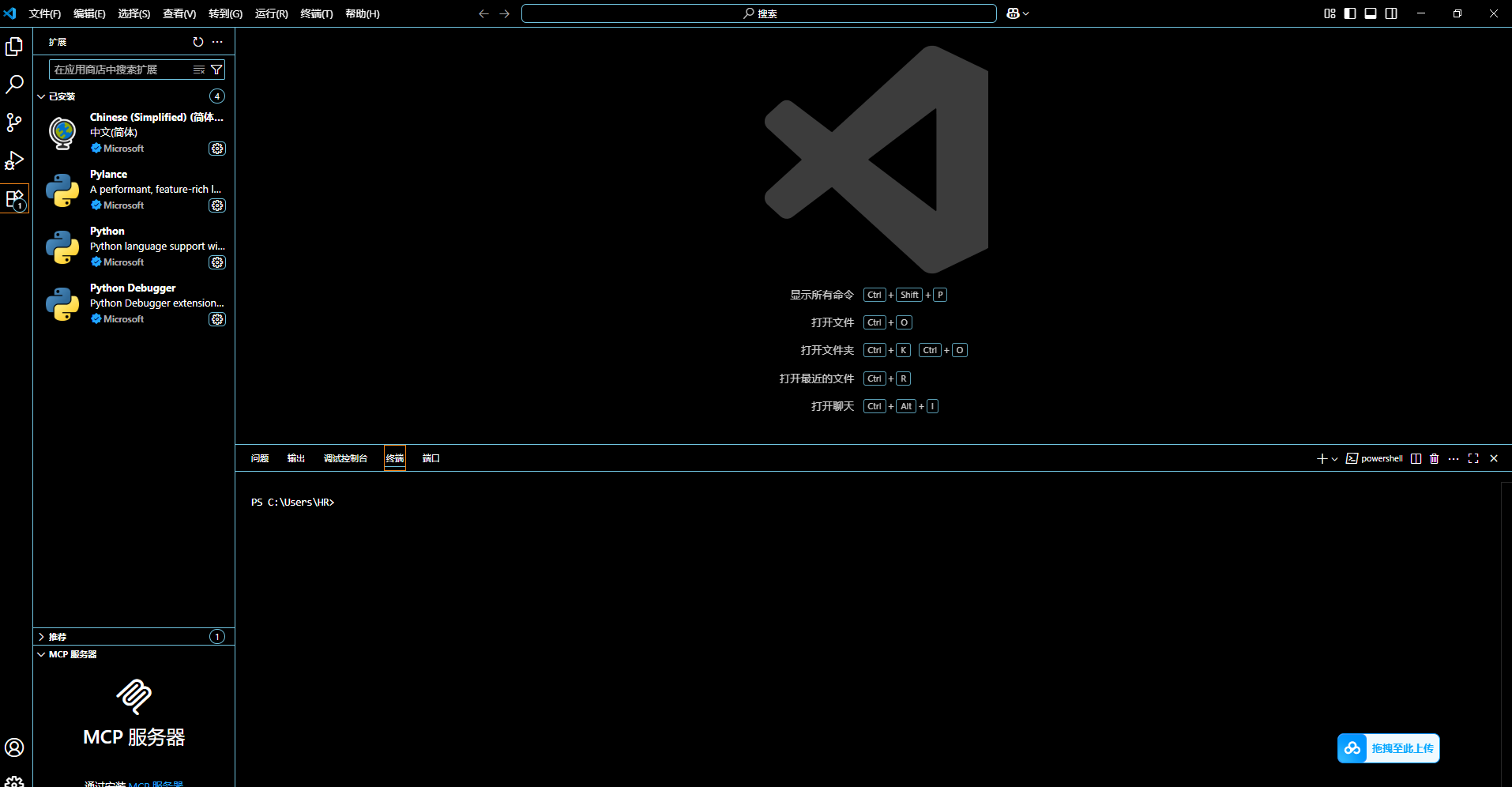Manage the Pylance extension gear
The height and width of the screenshot is (787, 1512).
click(x=217, y=205)
